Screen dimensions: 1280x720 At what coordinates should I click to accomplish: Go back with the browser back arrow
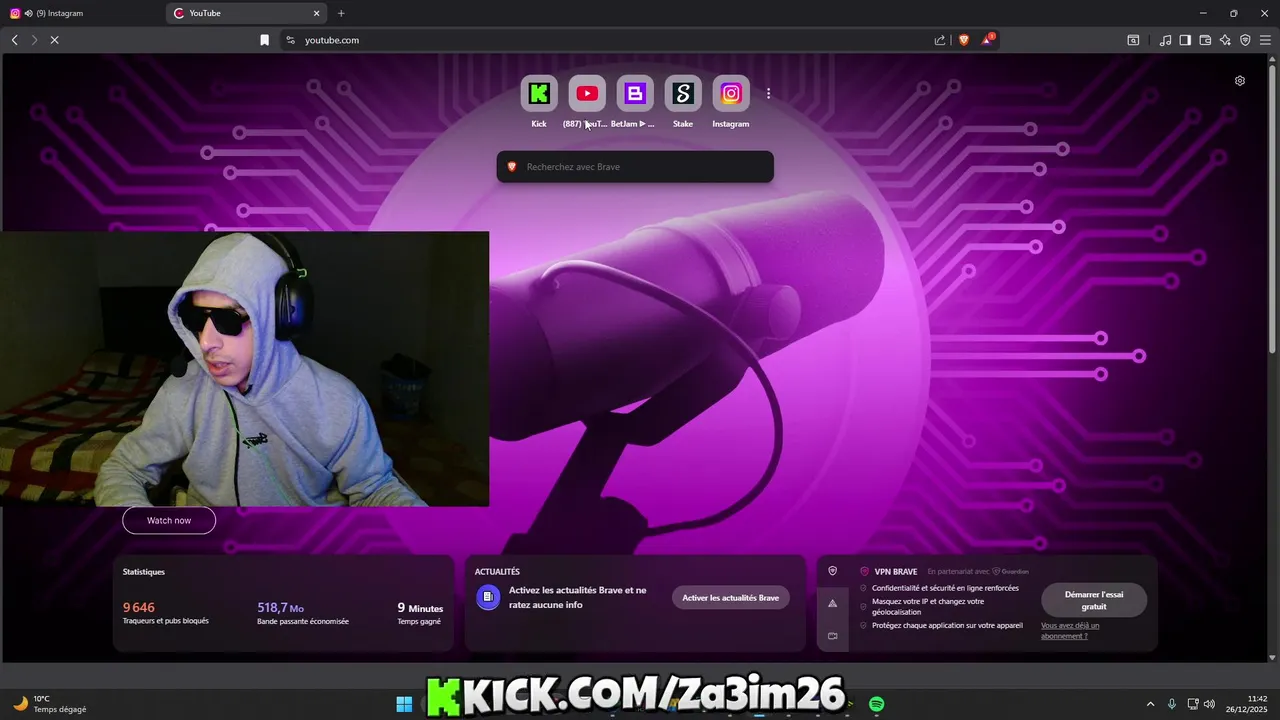point(14,40)
